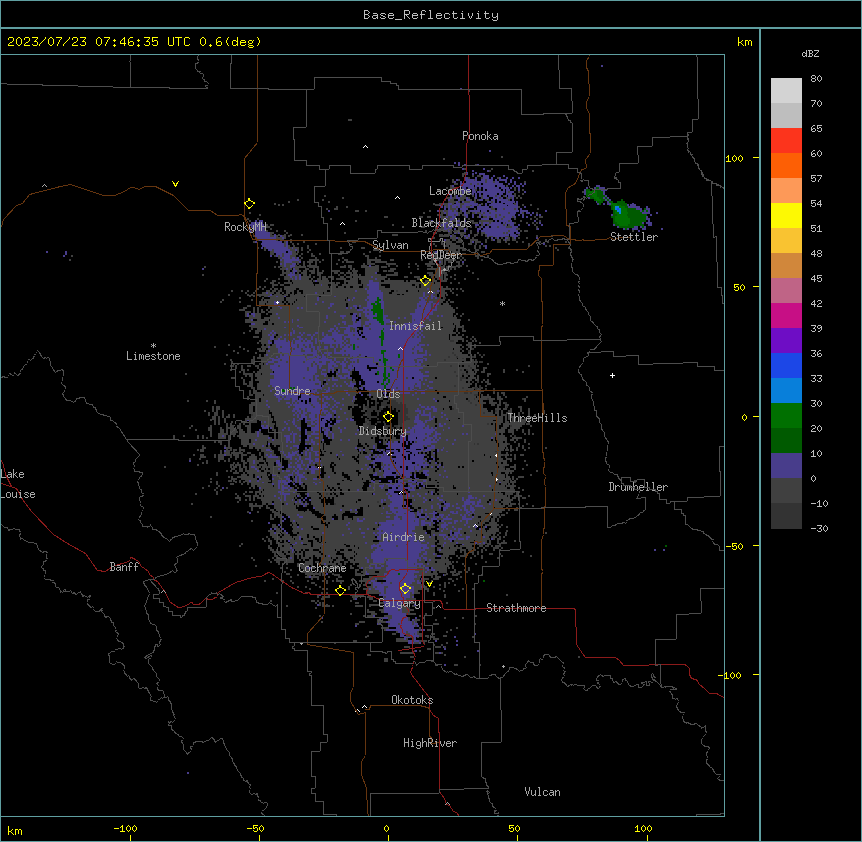
Task: Click the magenta 42 dBZ legend swatch
Action: (786, 315)
